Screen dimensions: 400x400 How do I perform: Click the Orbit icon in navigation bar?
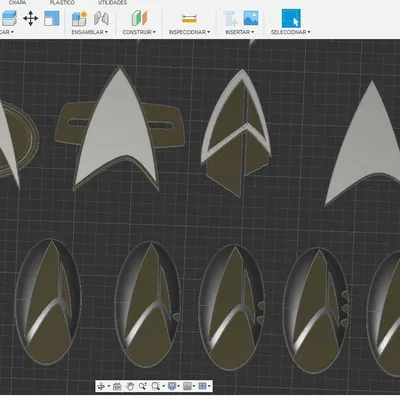(x=100, y=386)
